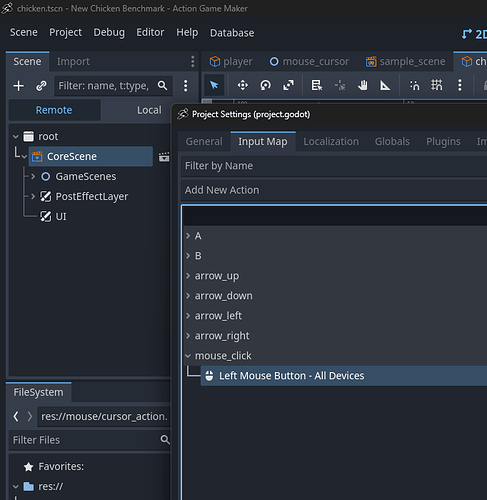Viewport: 487px width, 500px height.
Task: Open the Help menu
Action: 187,32
